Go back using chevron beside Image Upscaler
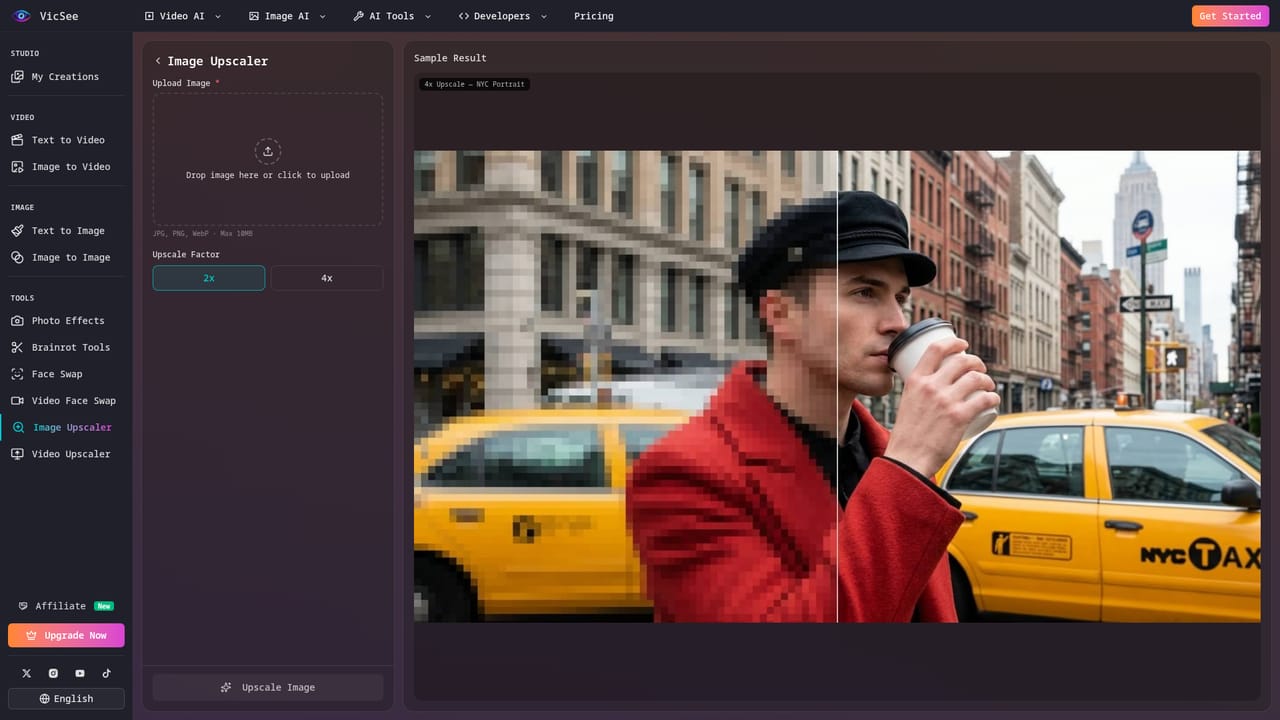 158,61
